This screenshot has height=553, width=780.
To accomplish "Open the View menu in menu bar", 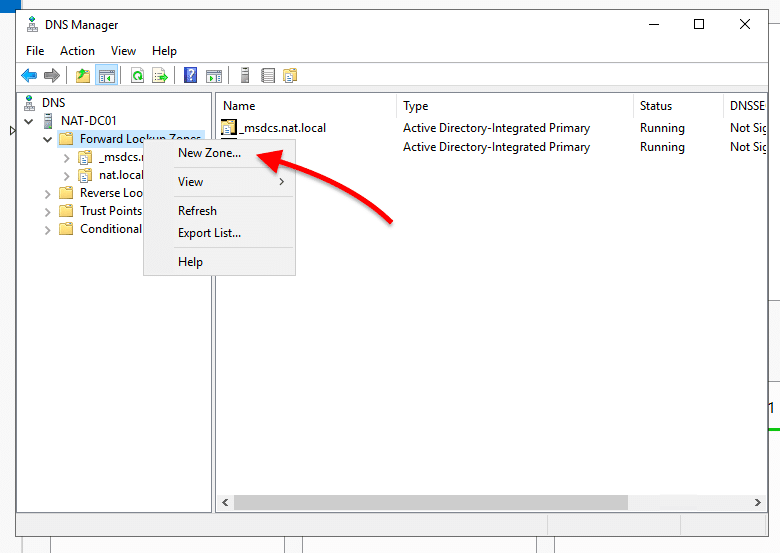I will (x=123, y=51).
